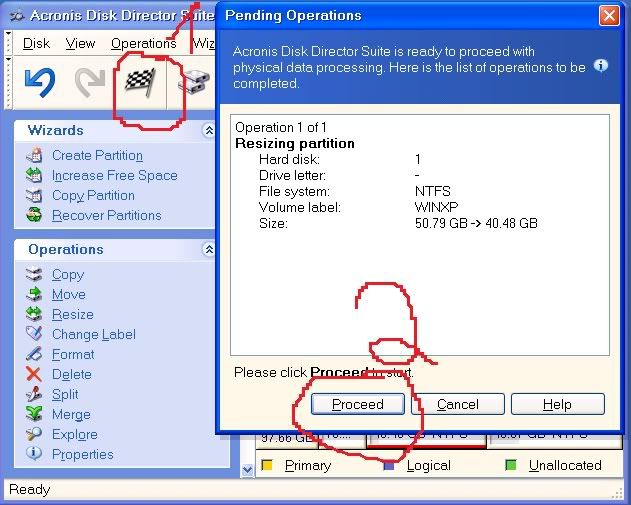Click the Operation 1 of 1 text
The width and height of the screenshot is (631, 505).
point(281,128)
